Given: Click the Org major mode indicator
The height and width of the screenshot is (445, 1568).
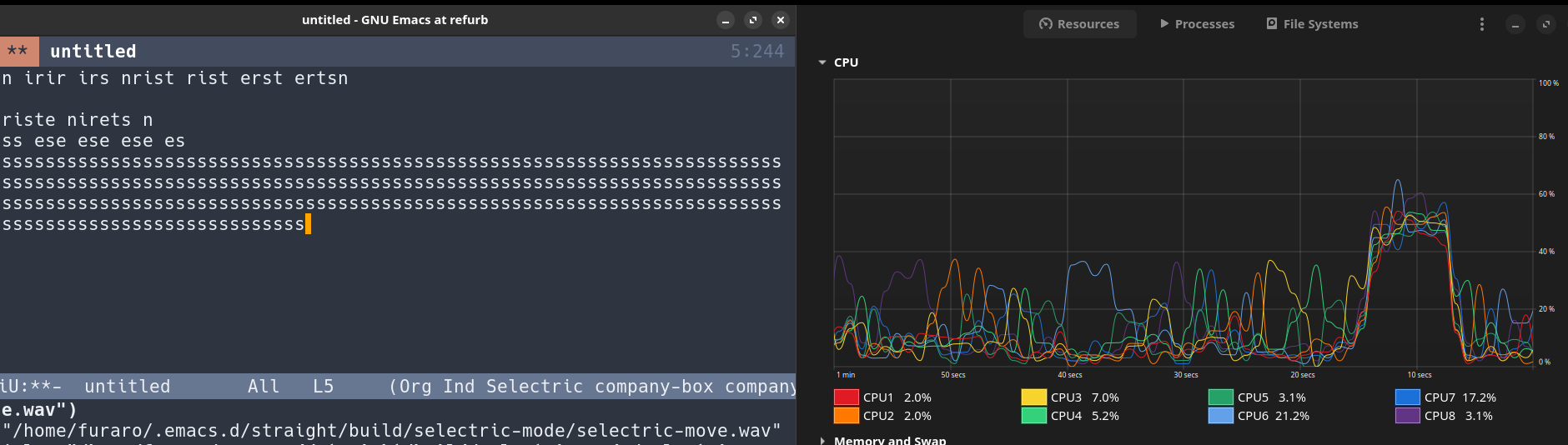Looking at the screenshot, I should [x=415, y=387].
